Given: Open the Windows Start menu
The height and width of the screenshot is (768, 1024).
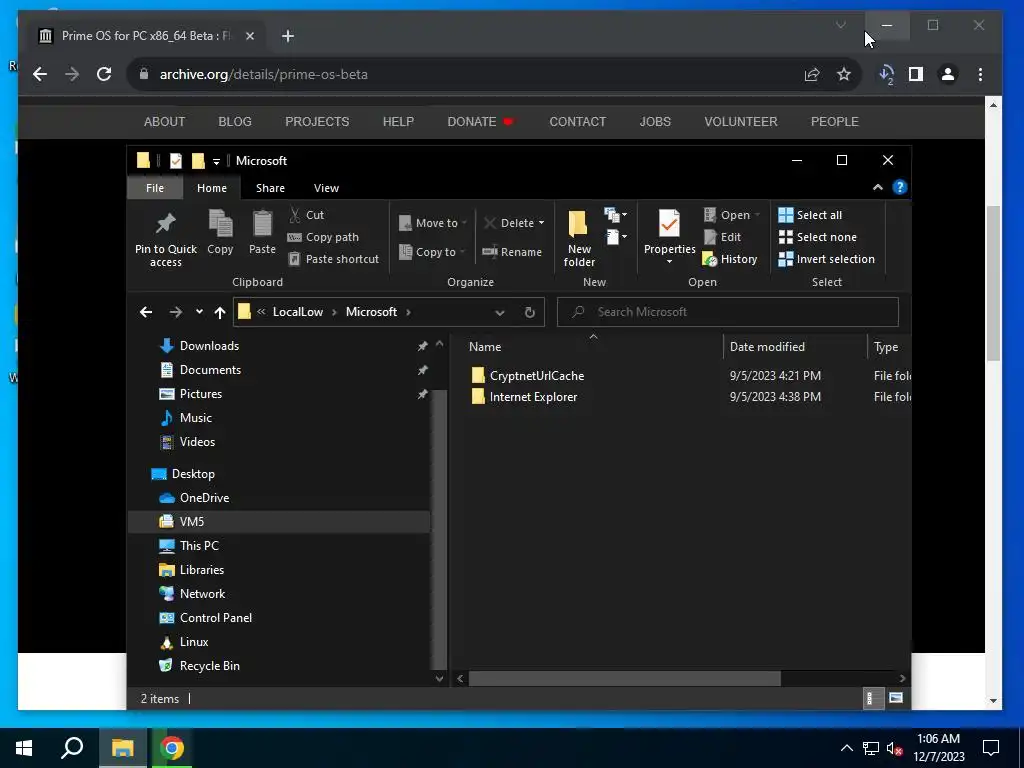Looking at the screenshot, I should [x=24, y=748].
